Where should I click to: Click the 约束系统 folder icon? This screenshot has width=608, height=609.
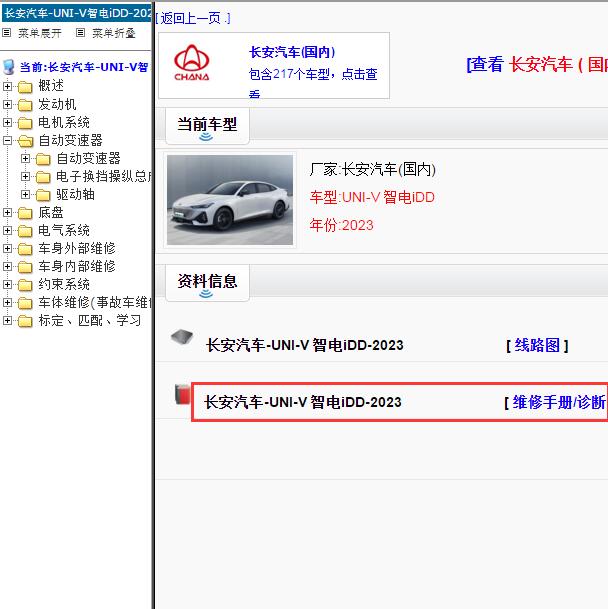[25, 285]
